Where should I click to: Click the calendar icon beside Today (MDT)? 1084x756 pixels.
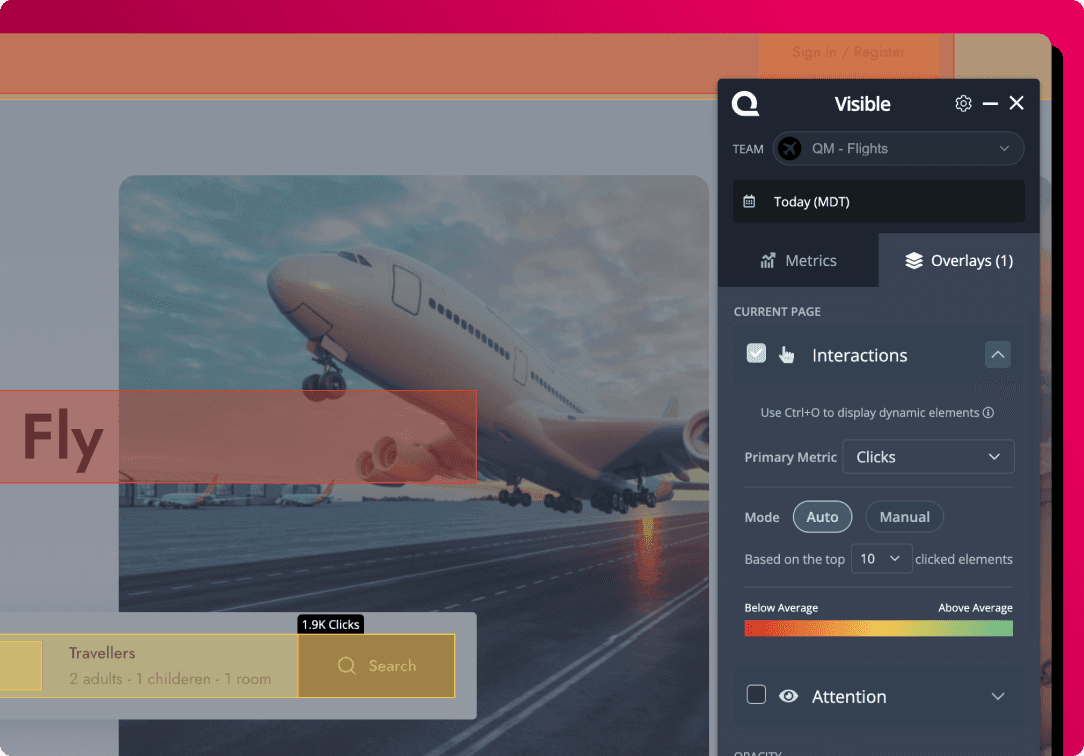[749, 202]
